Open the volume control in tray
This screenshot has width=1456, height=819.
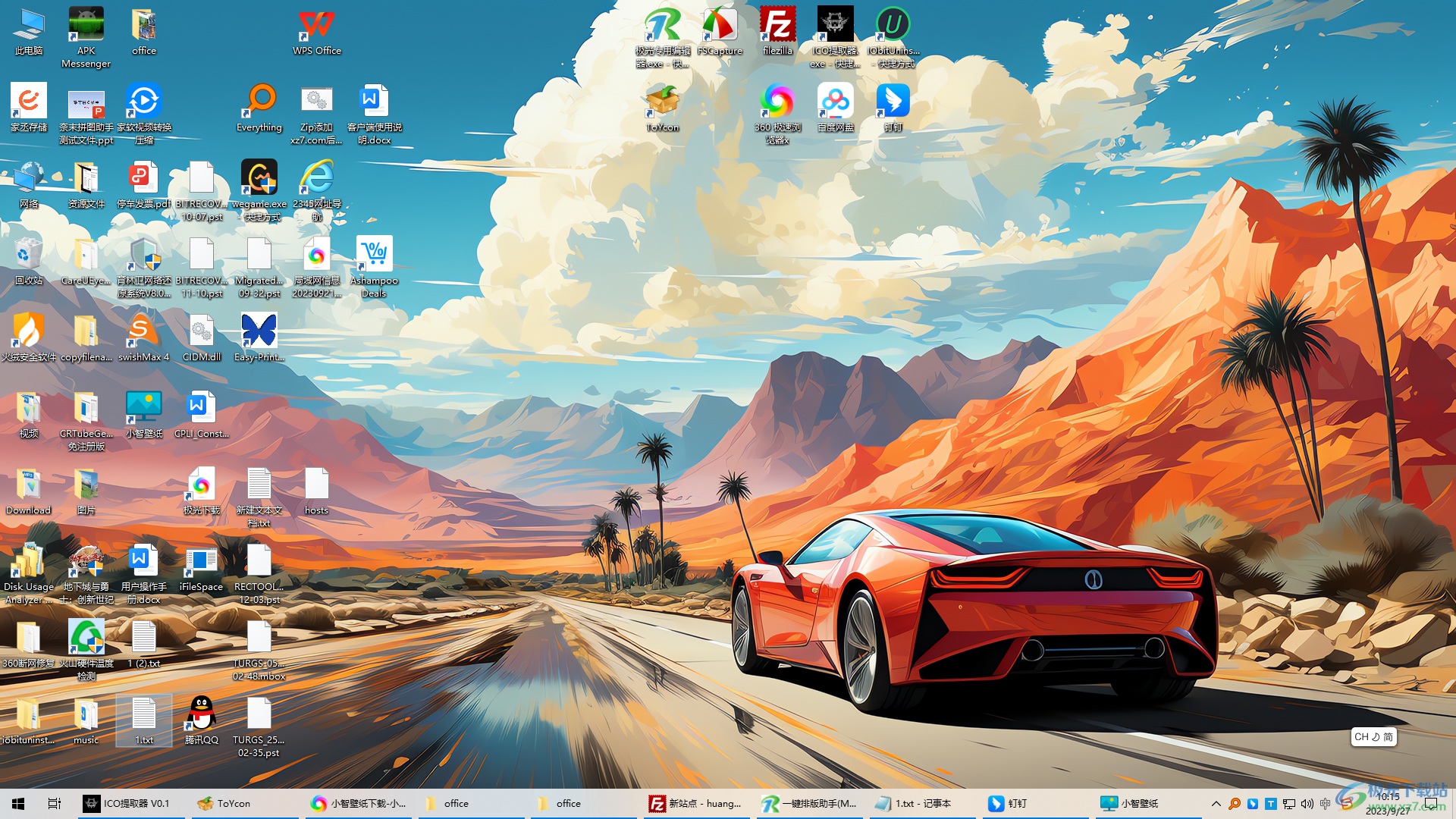(x=1307, y=804)
